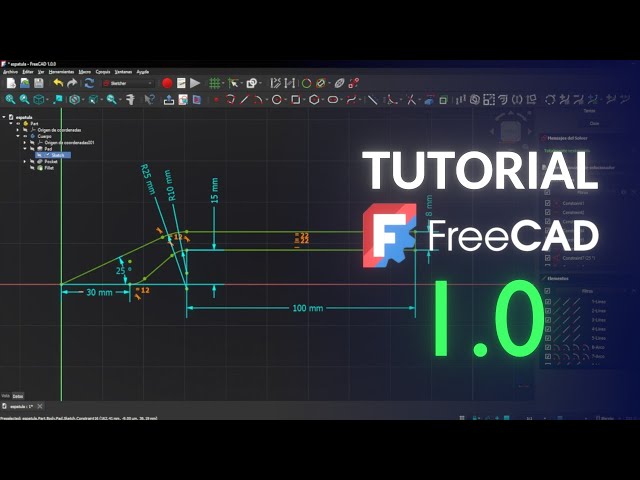Open the Ver menu
The image size is (640, 480).
(x=41, y=72)
